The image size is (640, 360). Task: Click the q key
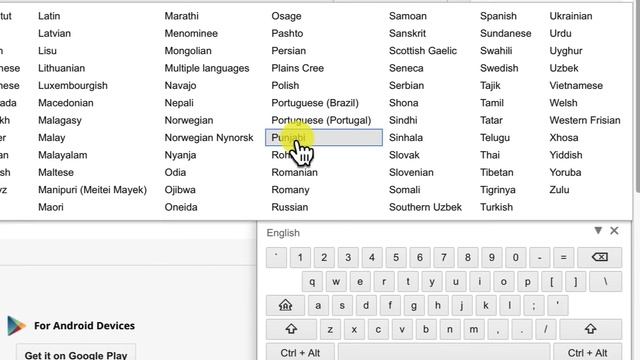[312, 282]
